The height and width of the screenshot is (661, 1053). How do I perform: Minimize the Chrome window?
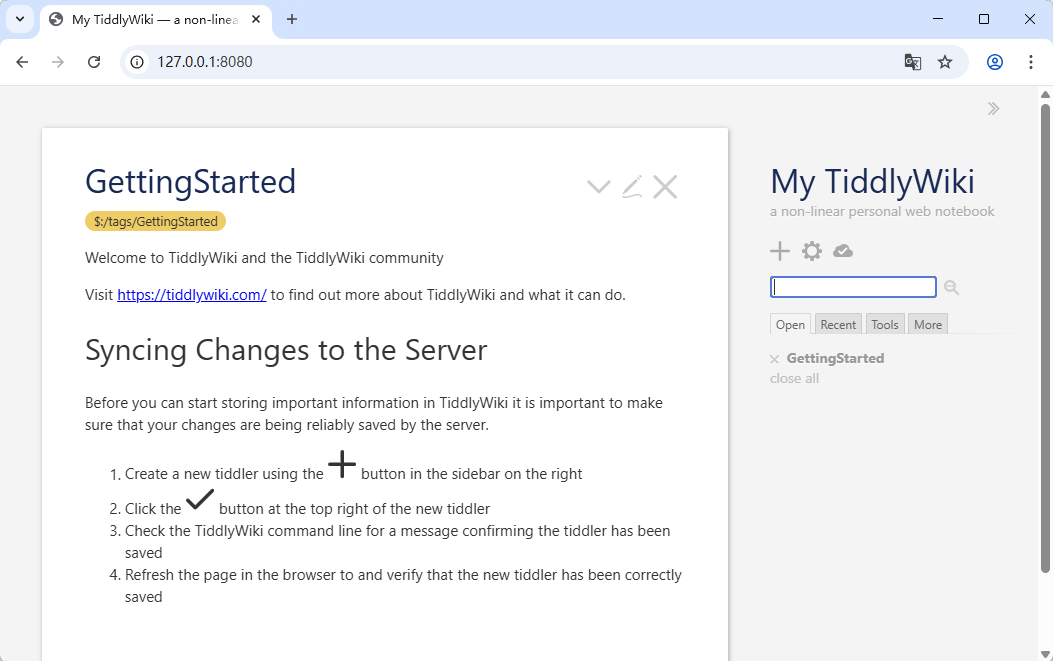[x=938, y=19]
